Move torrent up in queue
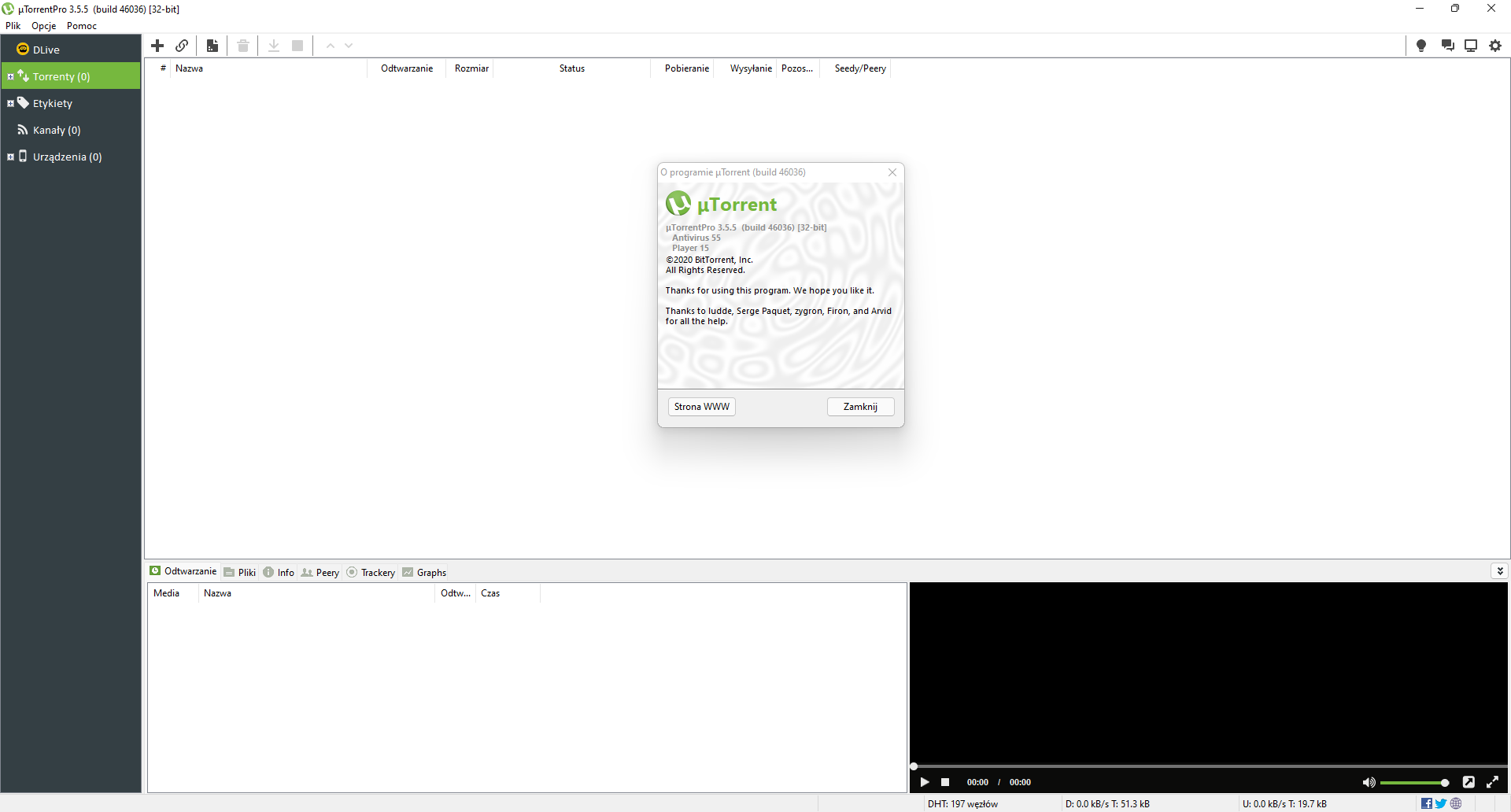The width and height of the screenshot is (1511, 812). (331, 46)
